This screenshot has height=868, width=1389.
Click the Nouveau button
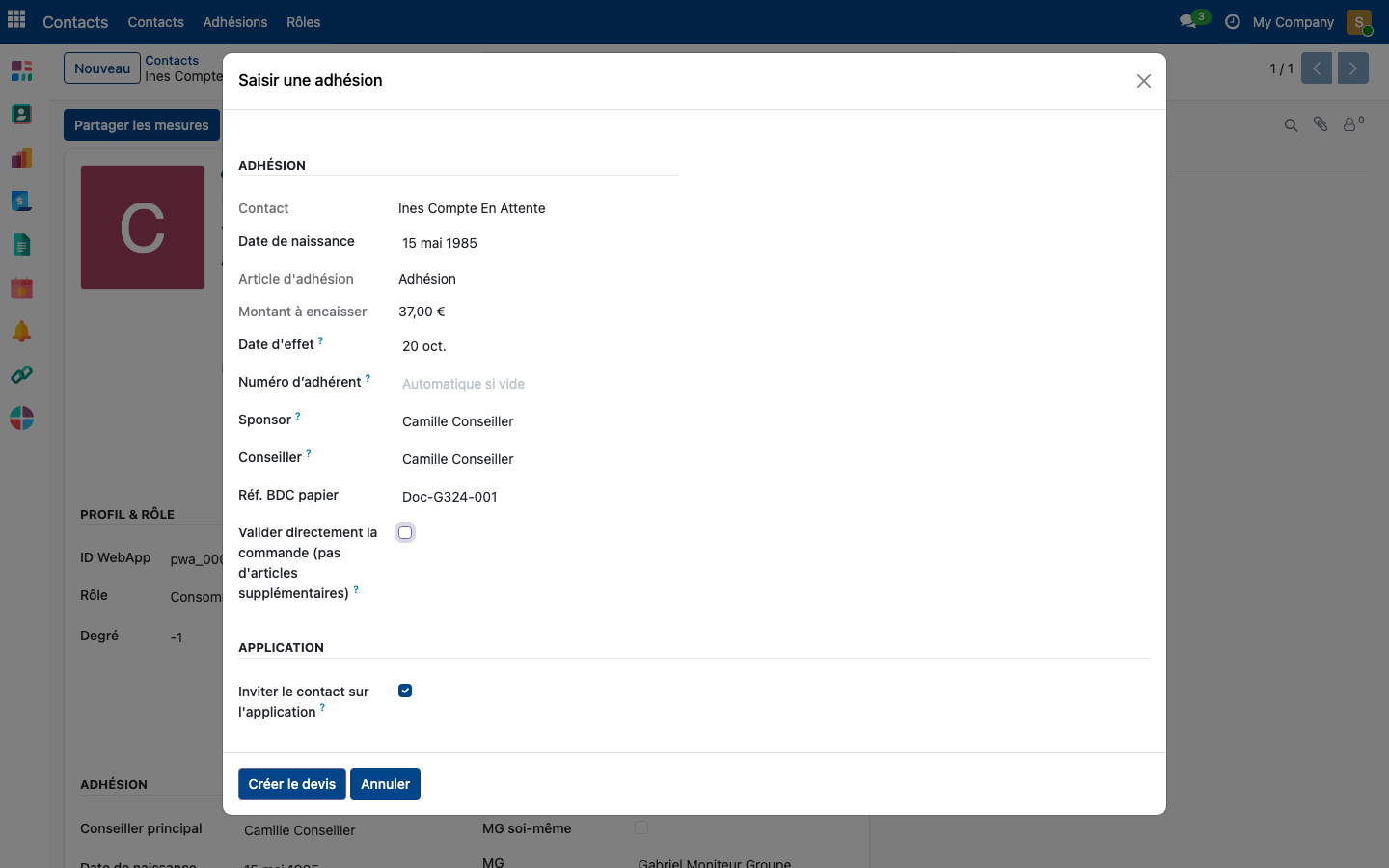point(102,68)
